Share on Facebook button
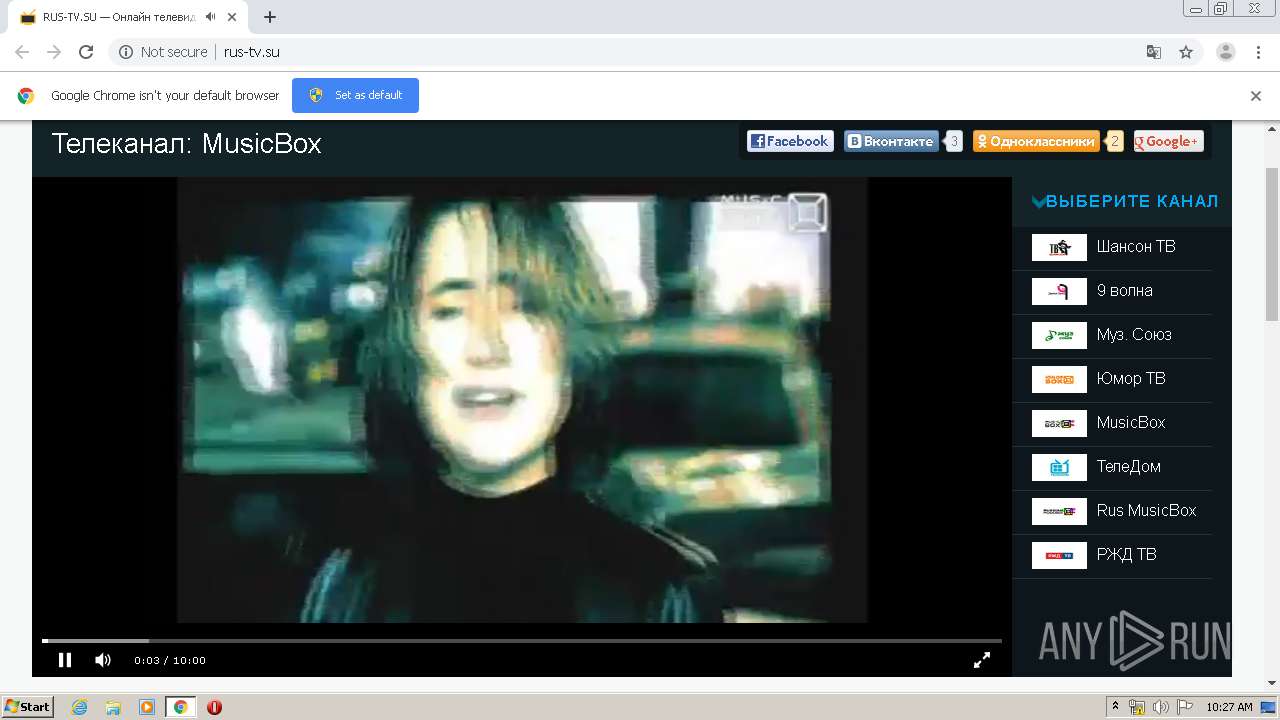This screenshot has width=1280, height=720. click(790, 142)
